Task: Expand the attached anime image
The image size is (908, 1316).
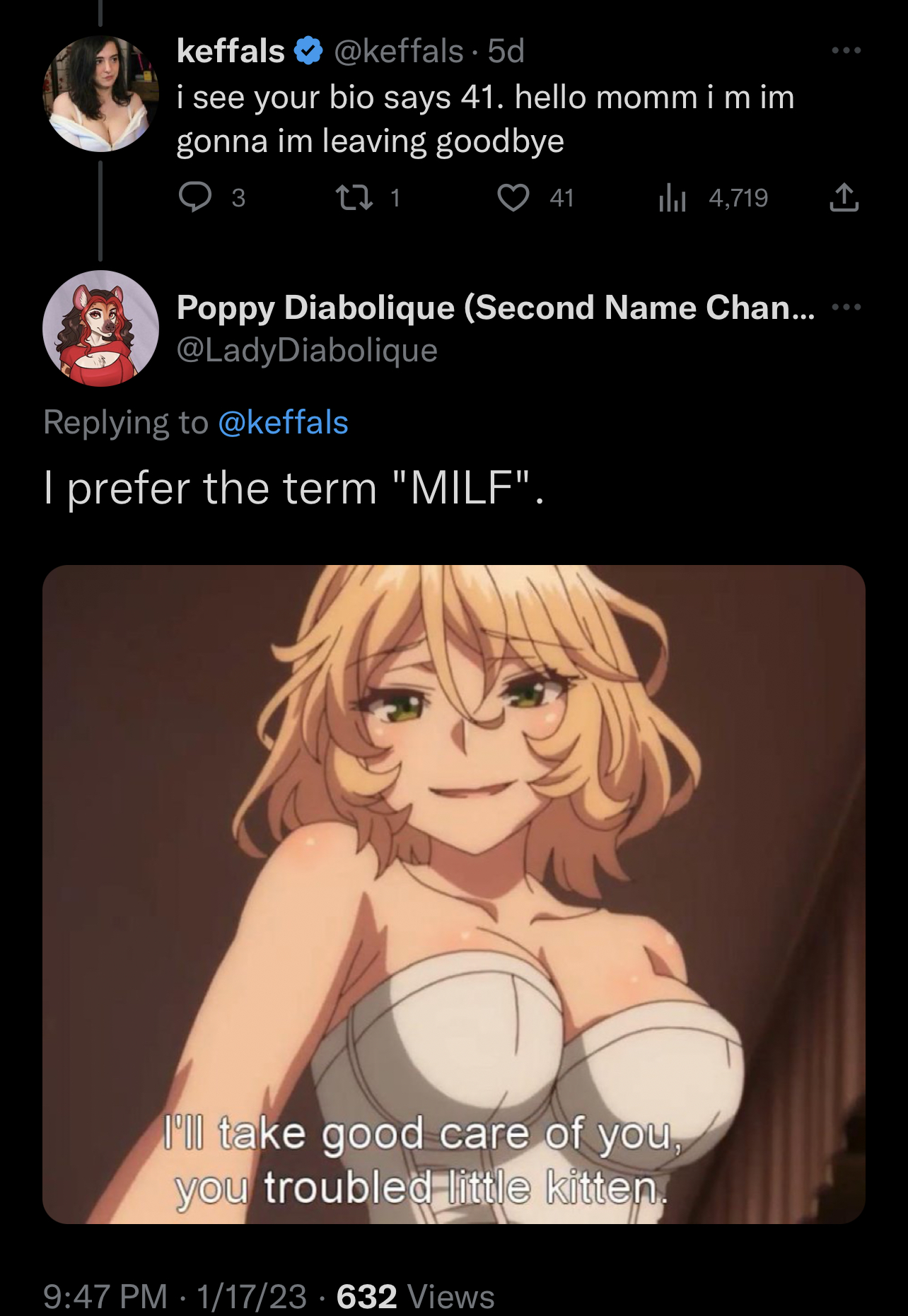Action: [454, 895]
